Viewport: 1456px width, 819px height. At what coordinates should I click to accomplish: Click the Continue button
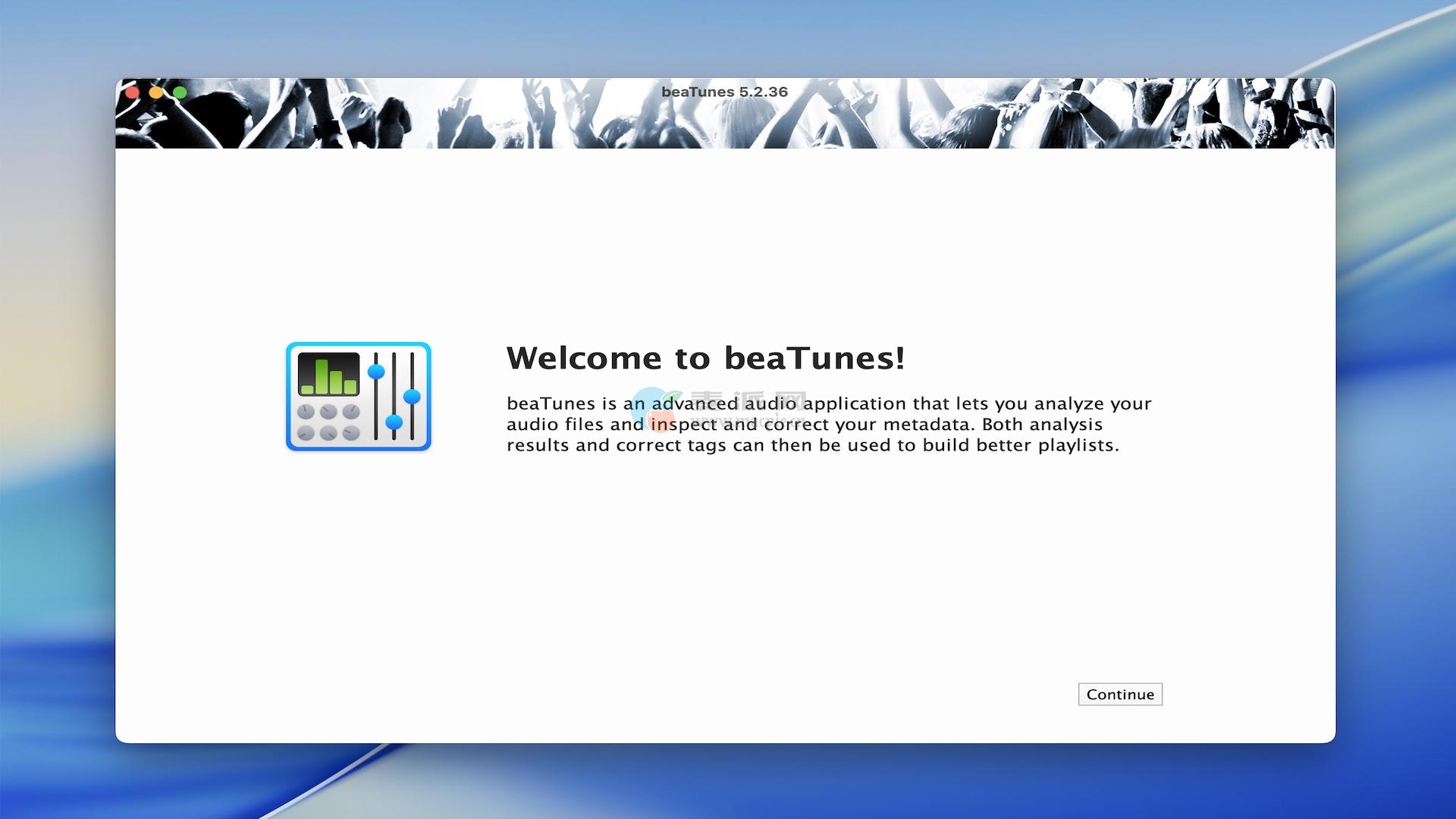coord(1119,694)
